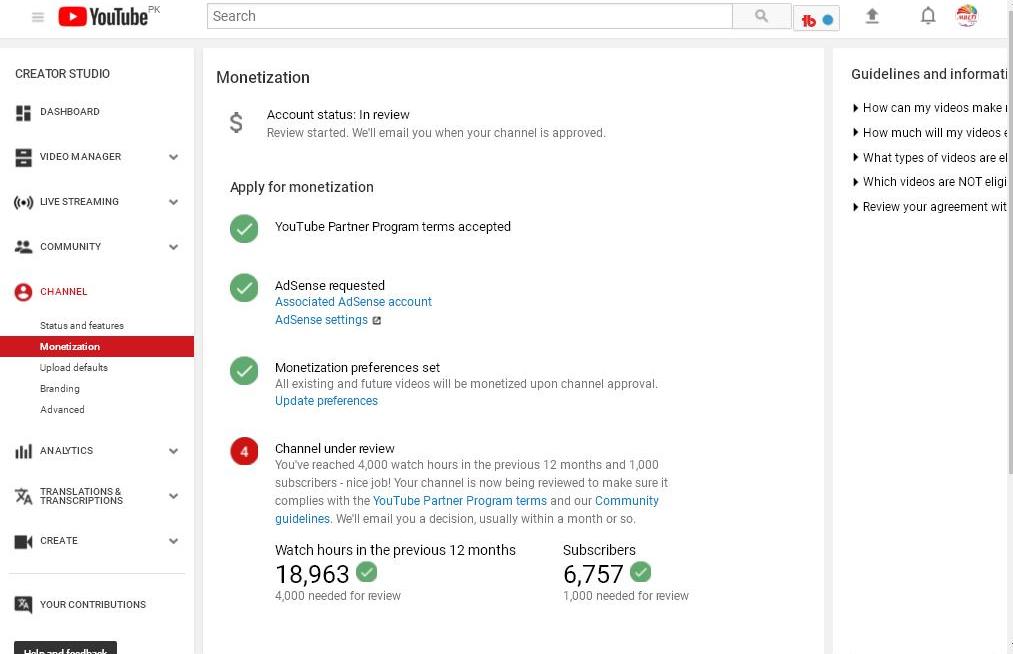Click the green check next to Partner Program terms
This screenshot has width=1013, height=654.
[x=244, y=228]
